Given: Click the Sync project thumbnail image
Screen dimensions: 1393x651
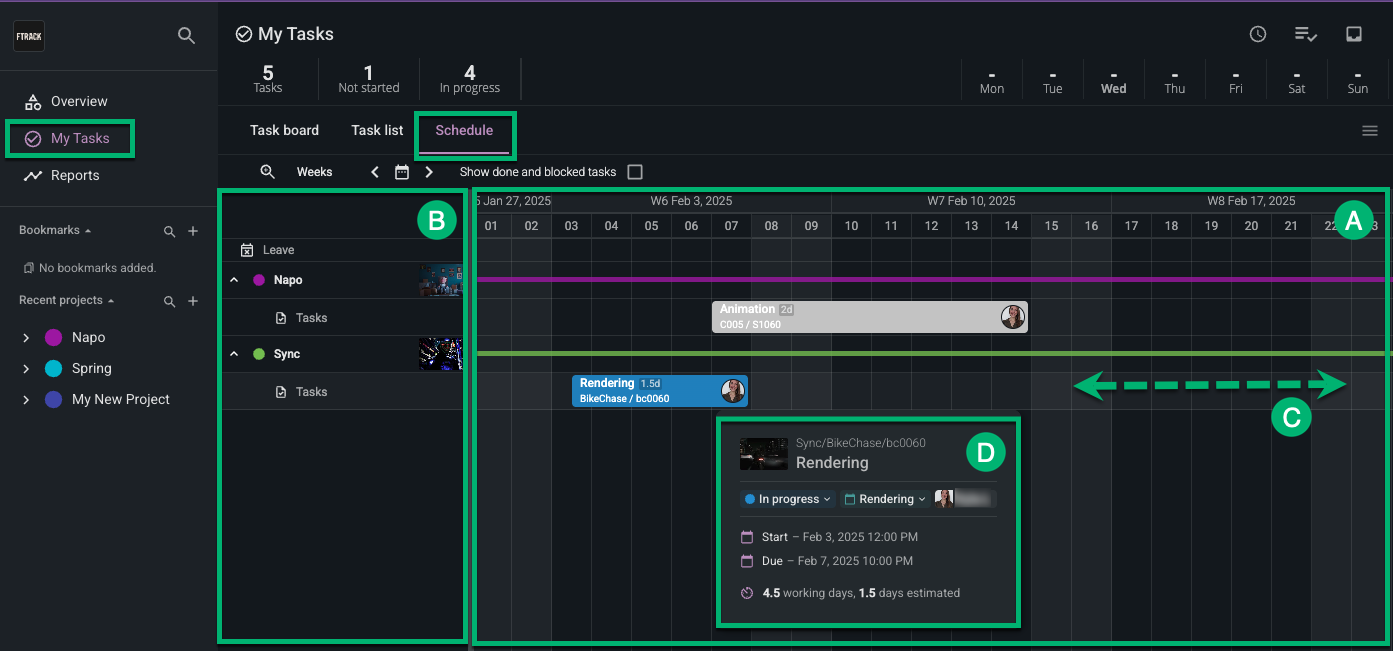Looking at the screenshot, I should [441, 353].
